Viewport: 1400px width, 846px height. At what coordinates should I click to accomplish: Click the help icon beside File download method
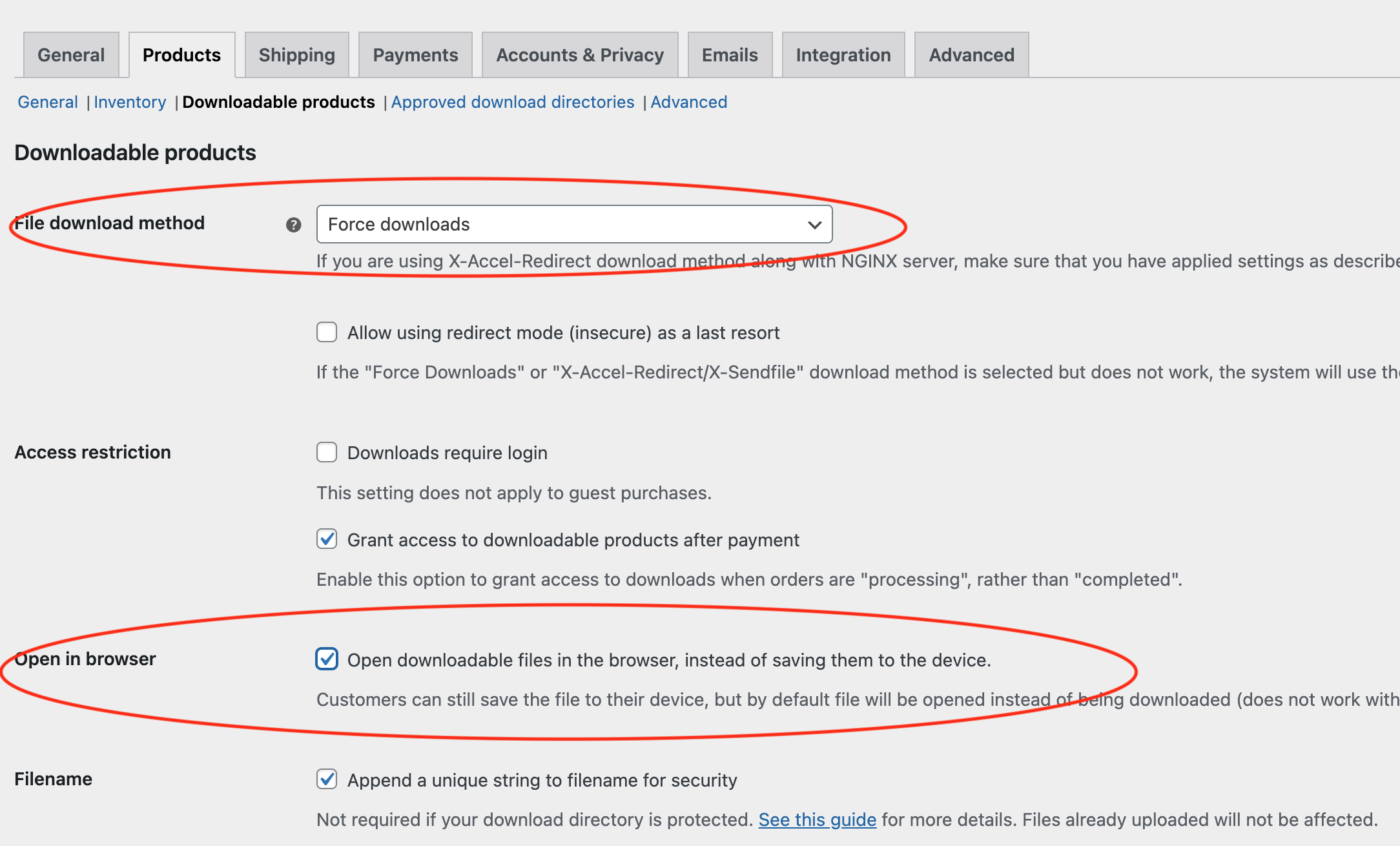[293, 225]
